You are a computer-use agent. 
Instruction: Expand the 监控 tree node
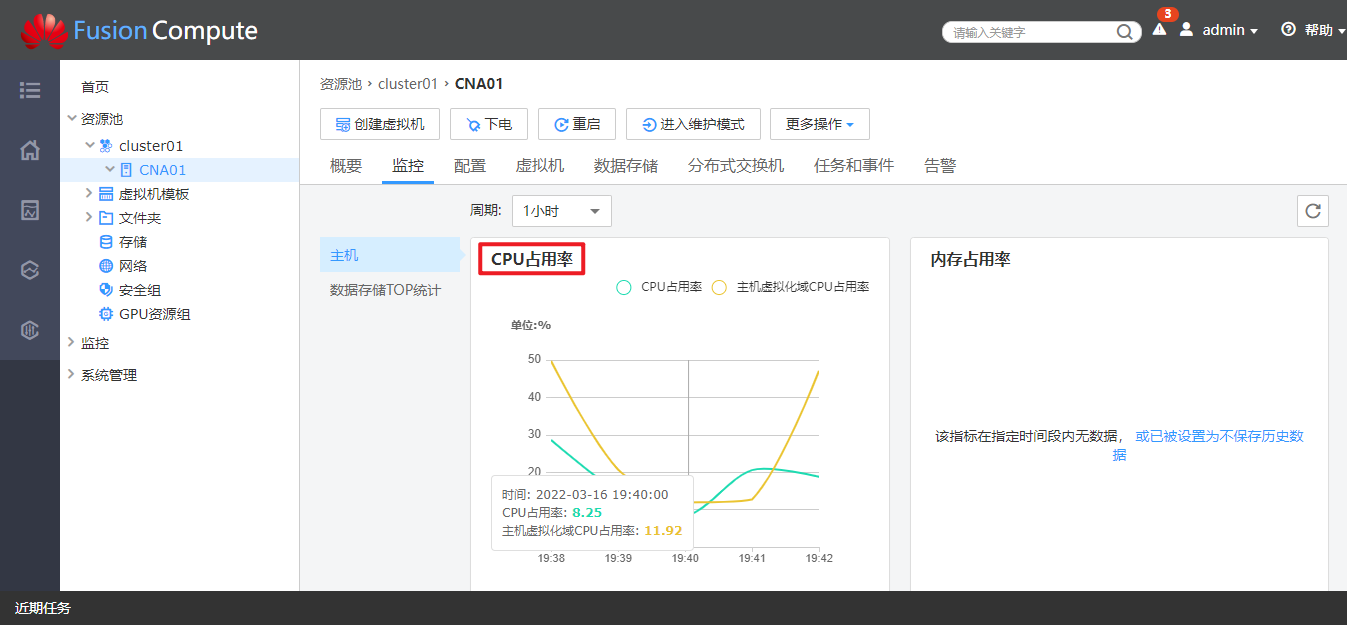click(x=71, y=342)
